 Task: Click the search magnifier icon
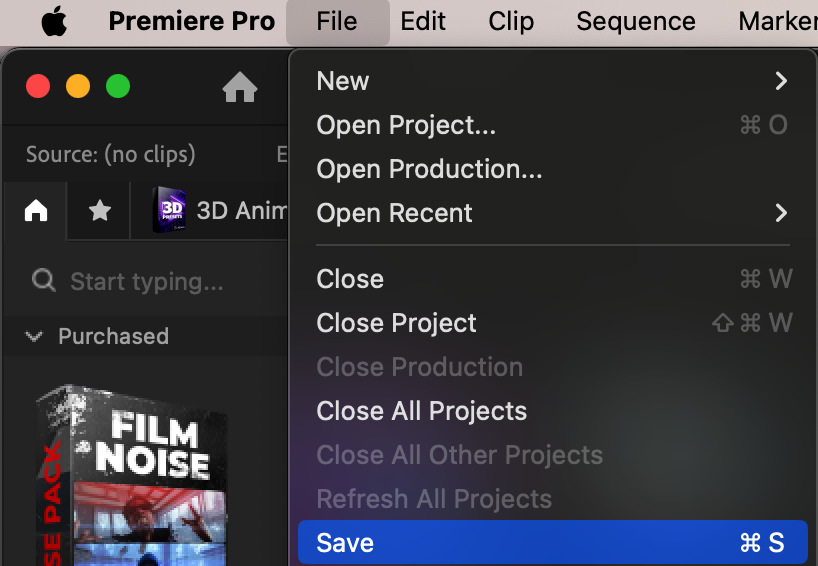tap(43, 281)
